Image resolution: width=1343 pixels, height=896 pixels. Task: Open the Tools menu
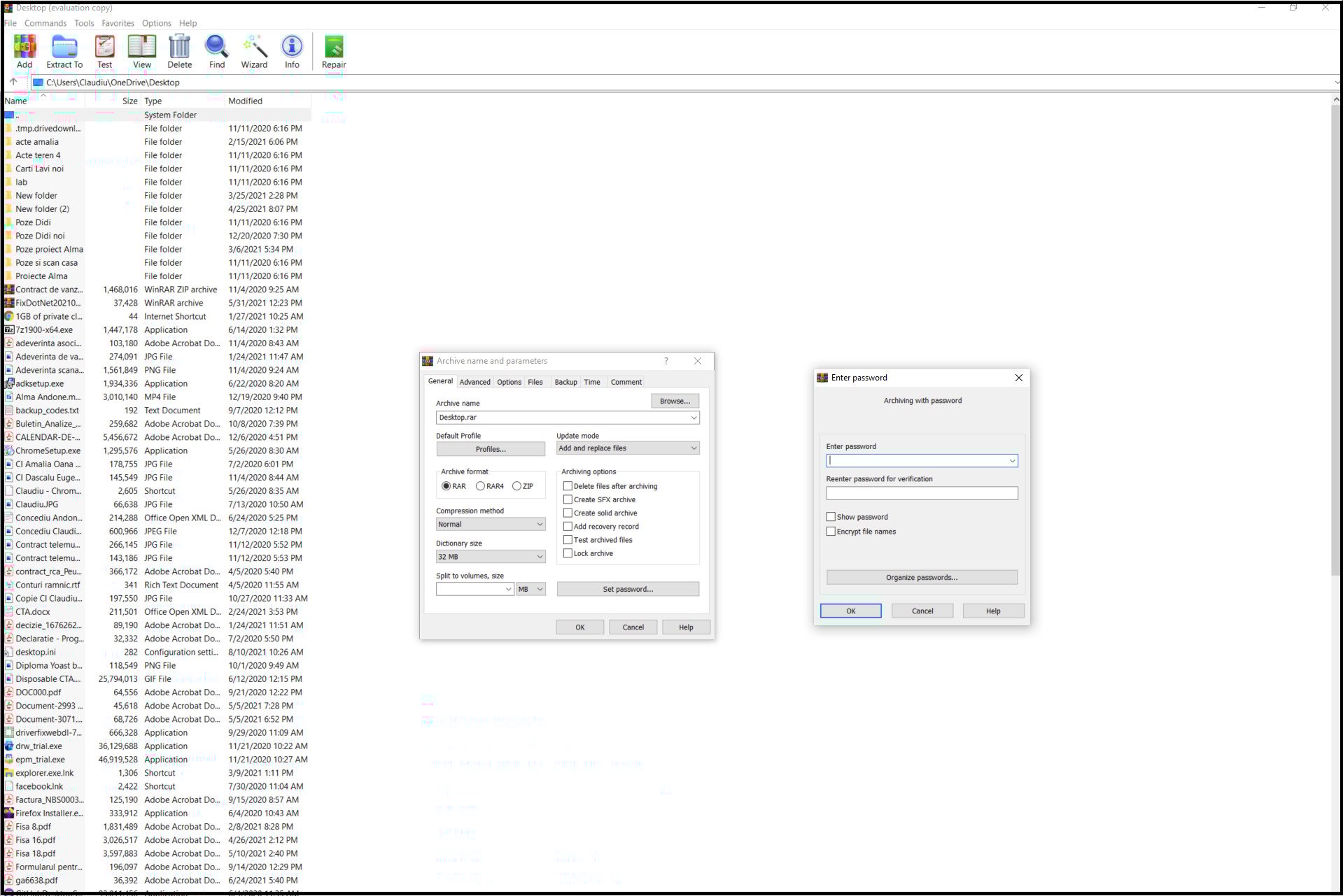(x=84, y=23)
